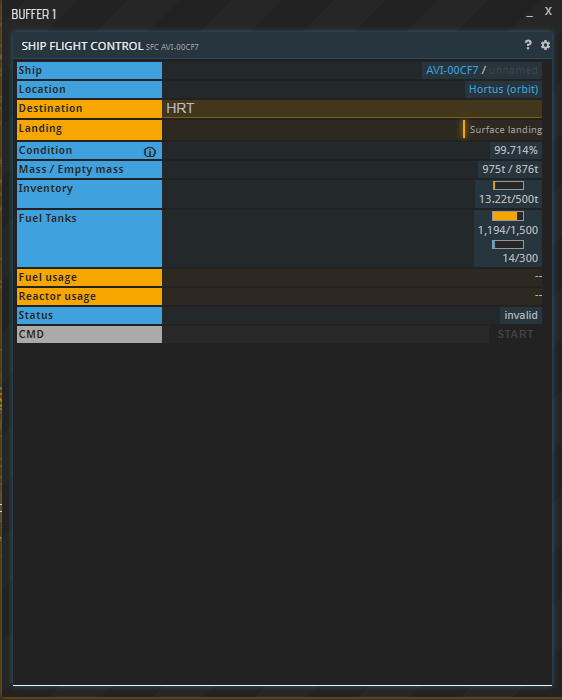
Task: Click the Destination row label
Action: point(89,108)
